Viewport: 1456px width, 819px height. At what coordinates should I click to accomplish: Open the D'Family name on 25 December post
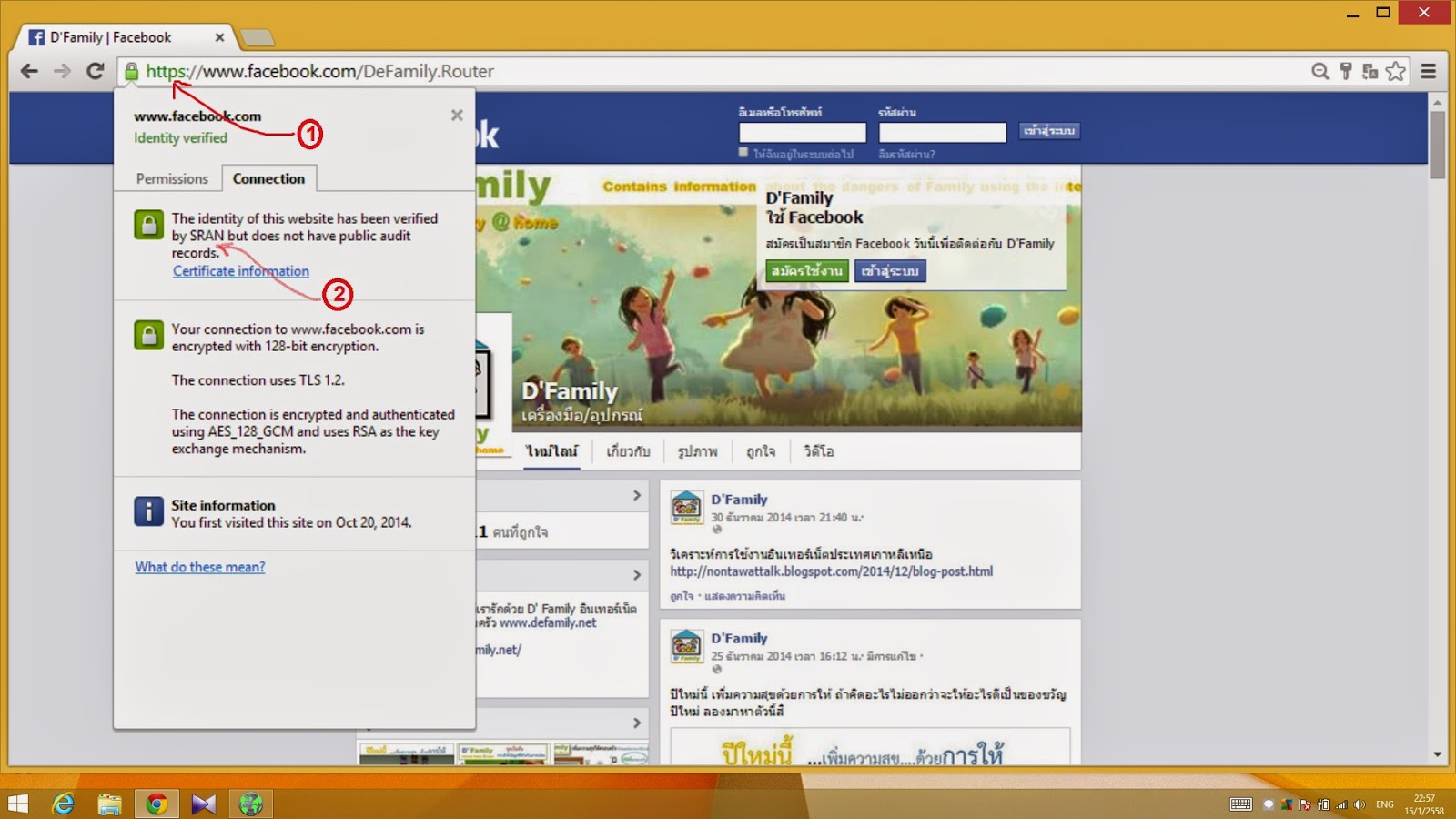(739, 639)
